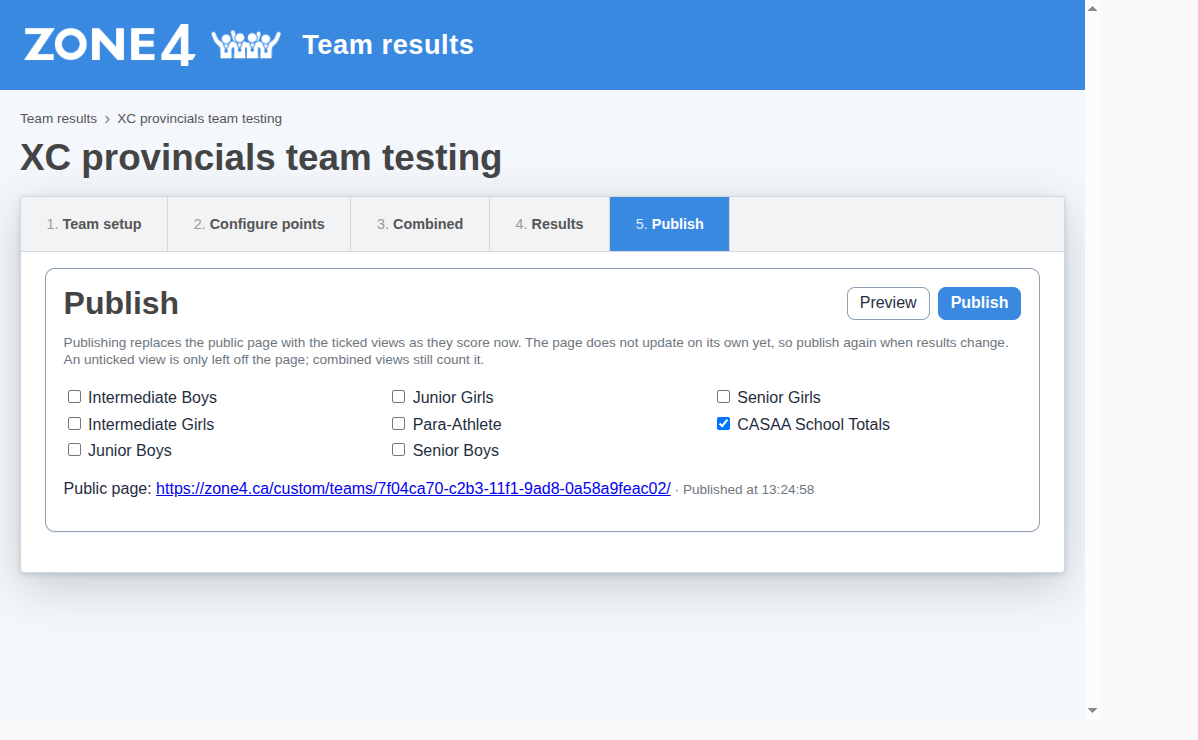Click the Zone4 logo in header

109,45
